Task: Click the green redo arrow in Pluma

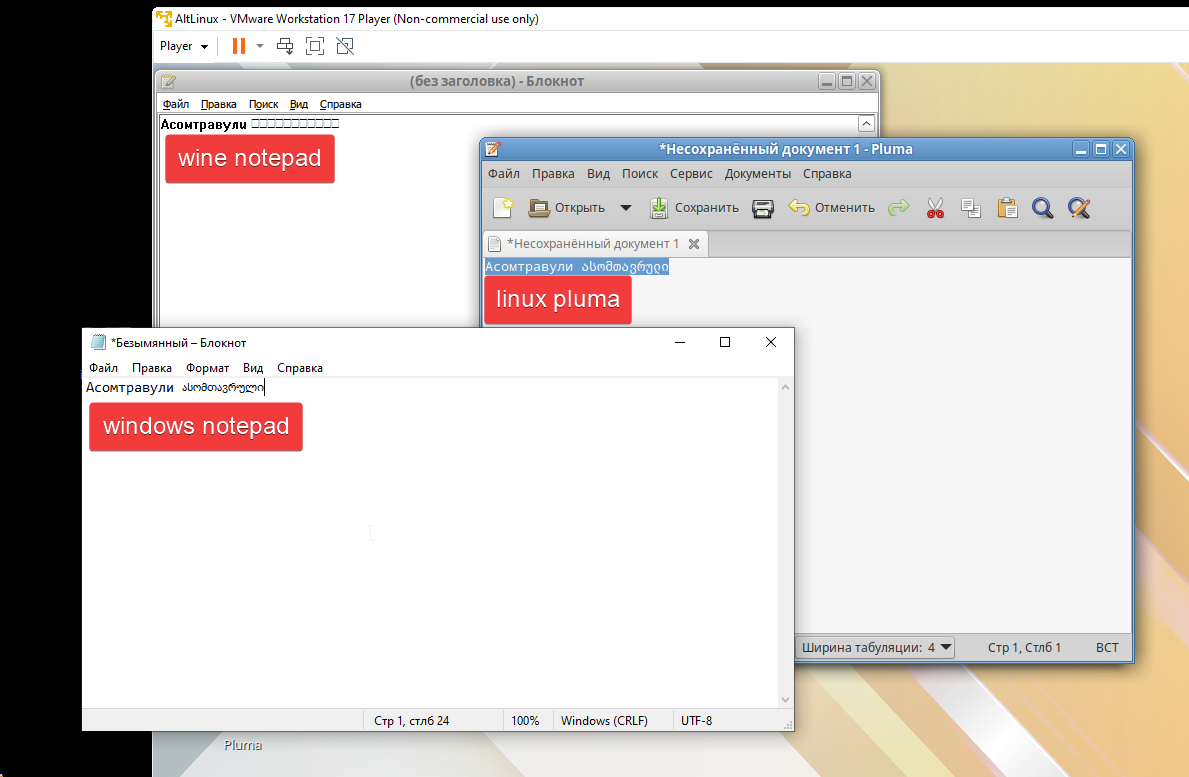Action: click(899, 208)
